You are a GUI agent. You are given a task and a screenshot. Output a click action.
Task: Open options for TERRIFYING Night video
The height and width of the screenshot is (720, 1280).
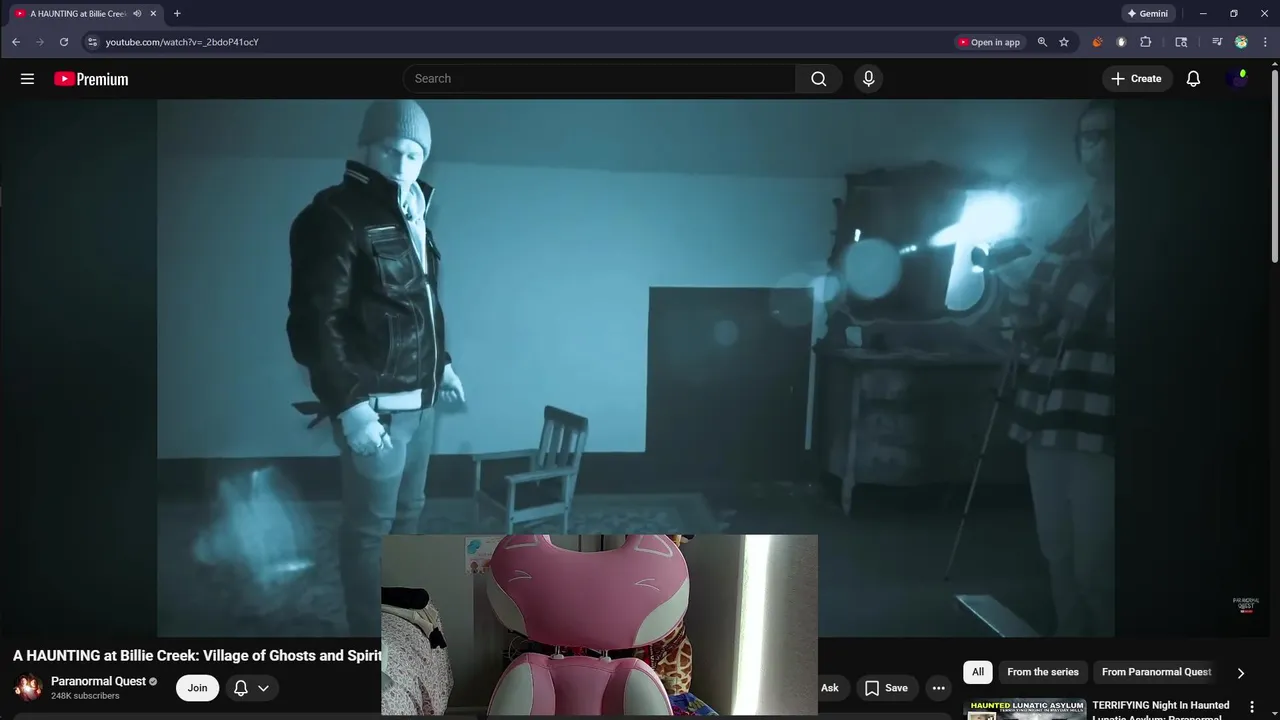[x=1251, y=707]
